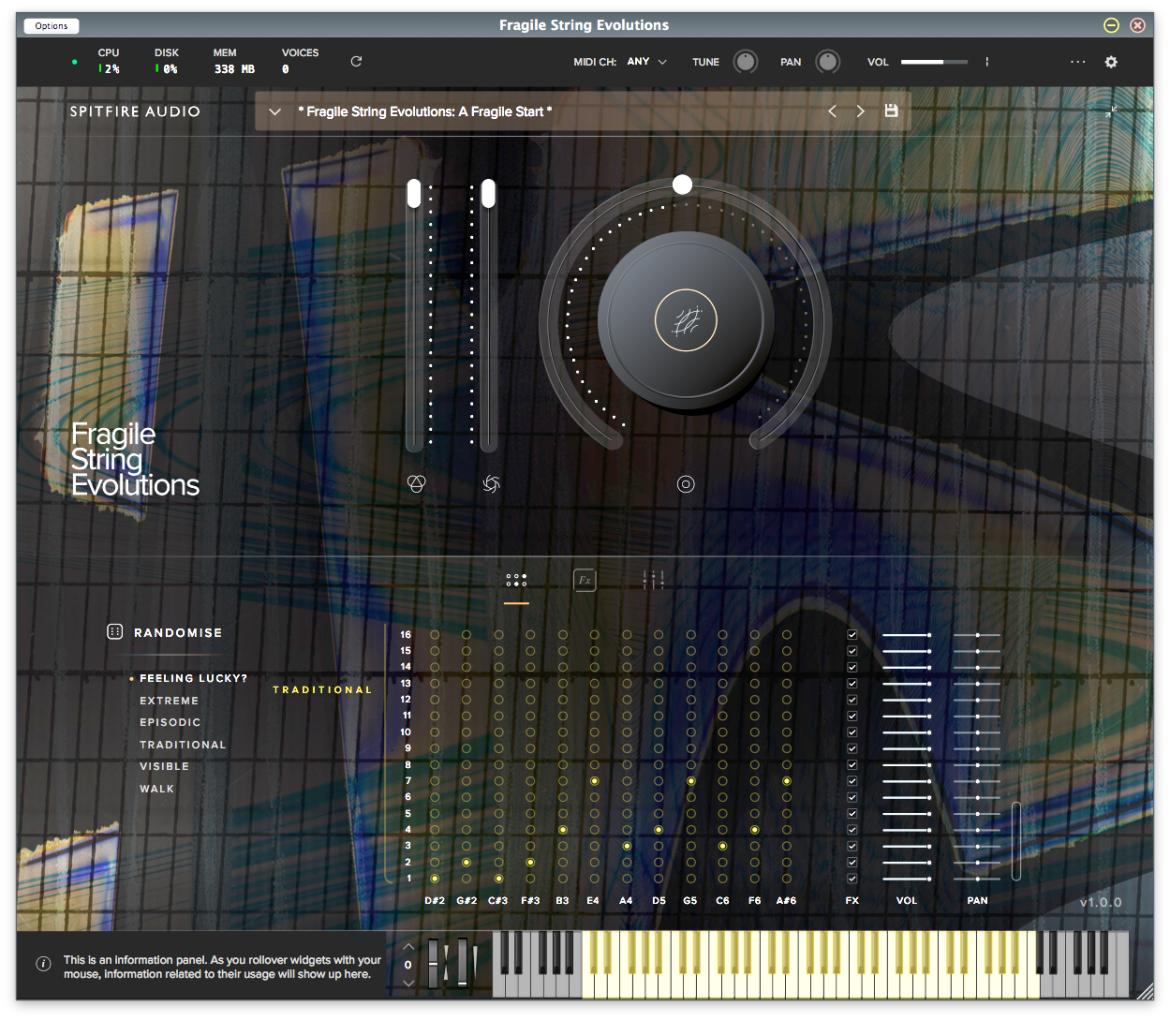Viewport: 1170px width, 1020px height.
Task: Open the settings gear icon
Action: [1110, 62]
